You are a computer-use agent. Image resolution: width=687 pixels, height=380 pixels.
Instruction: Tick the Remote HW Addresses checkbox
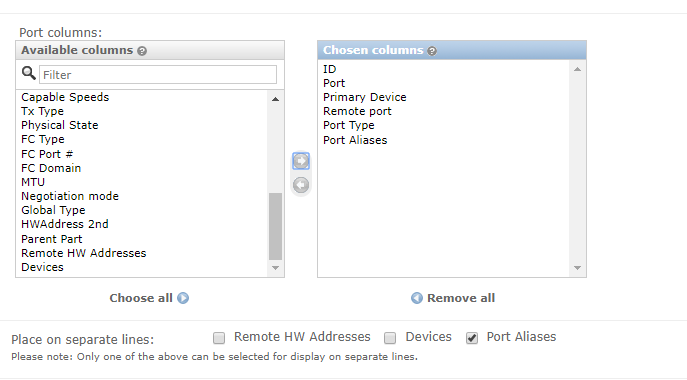pos(219,338)
